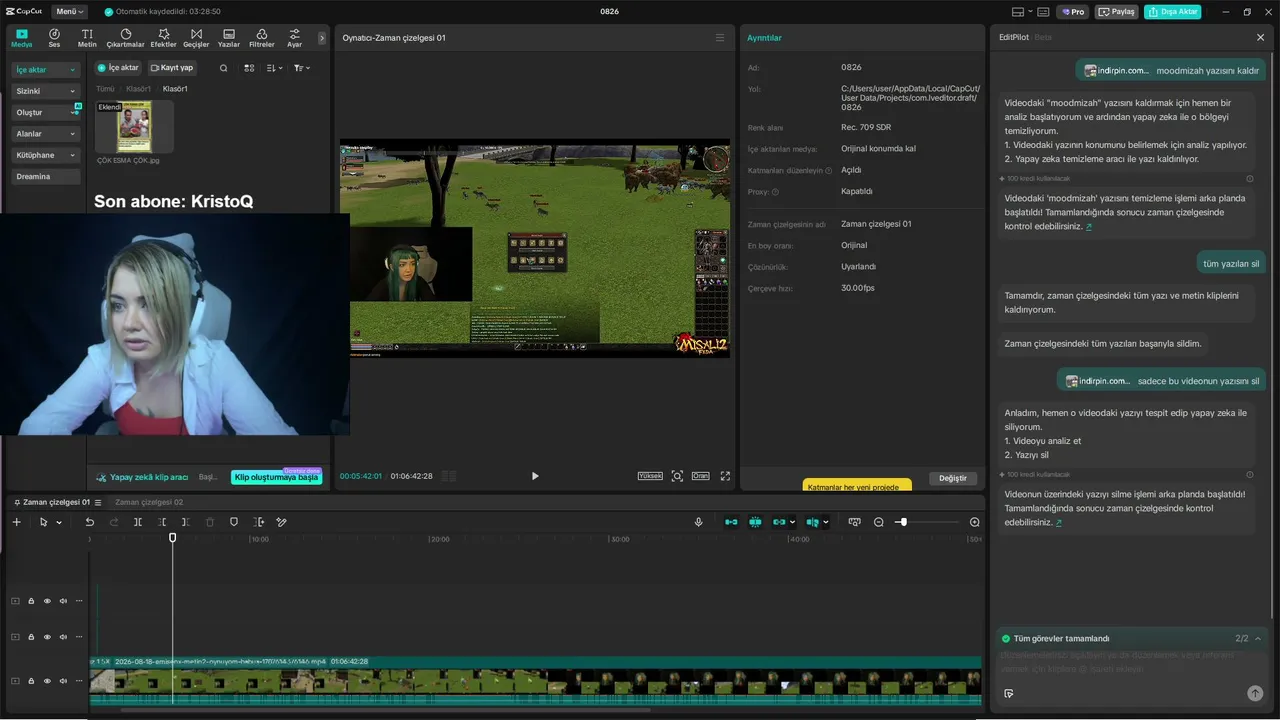Click the Dışa Aktar export button
1280x720 pixels.
click(1173, 12)
